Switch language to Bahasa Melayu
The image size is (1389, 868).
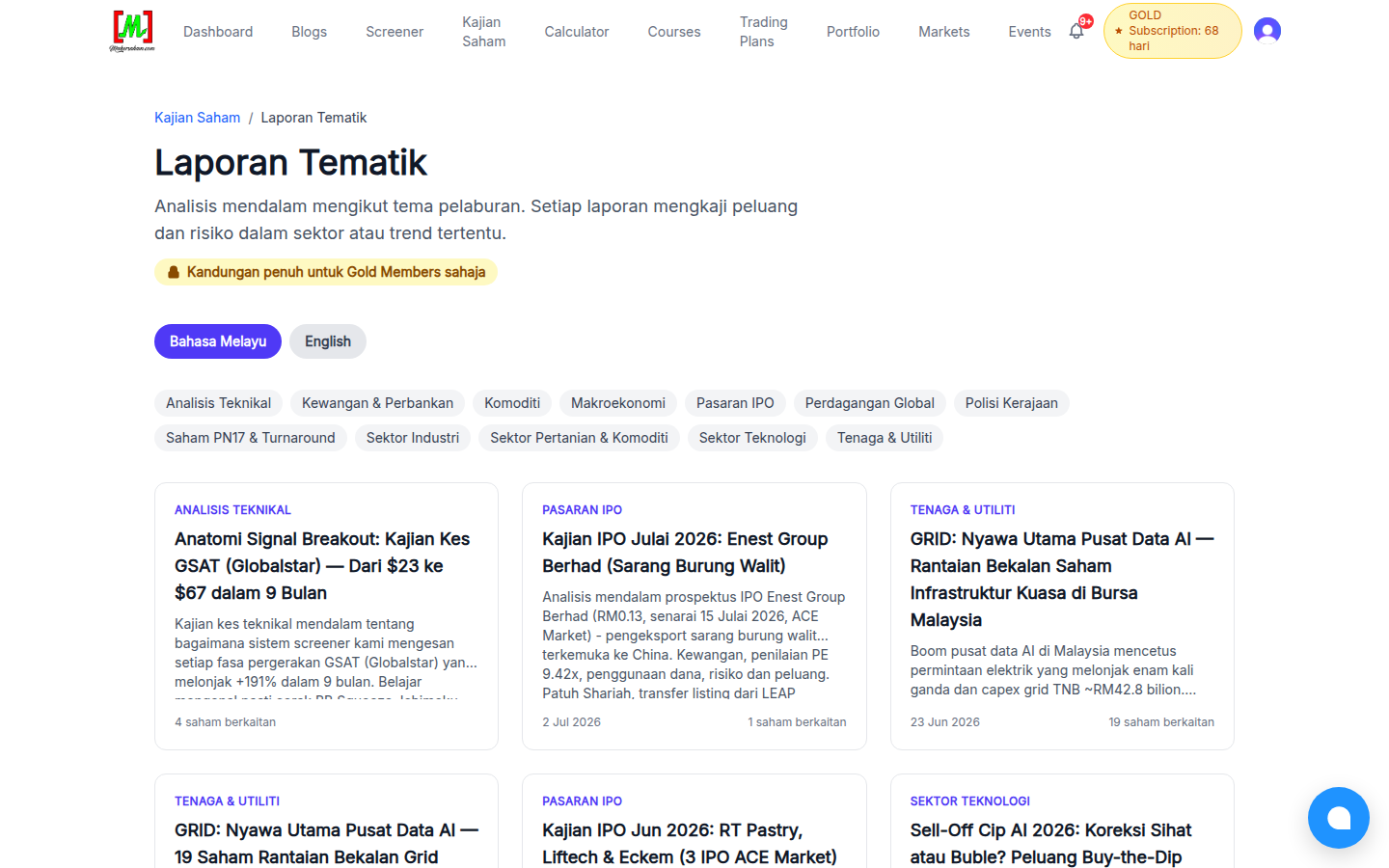pos(218,341)
